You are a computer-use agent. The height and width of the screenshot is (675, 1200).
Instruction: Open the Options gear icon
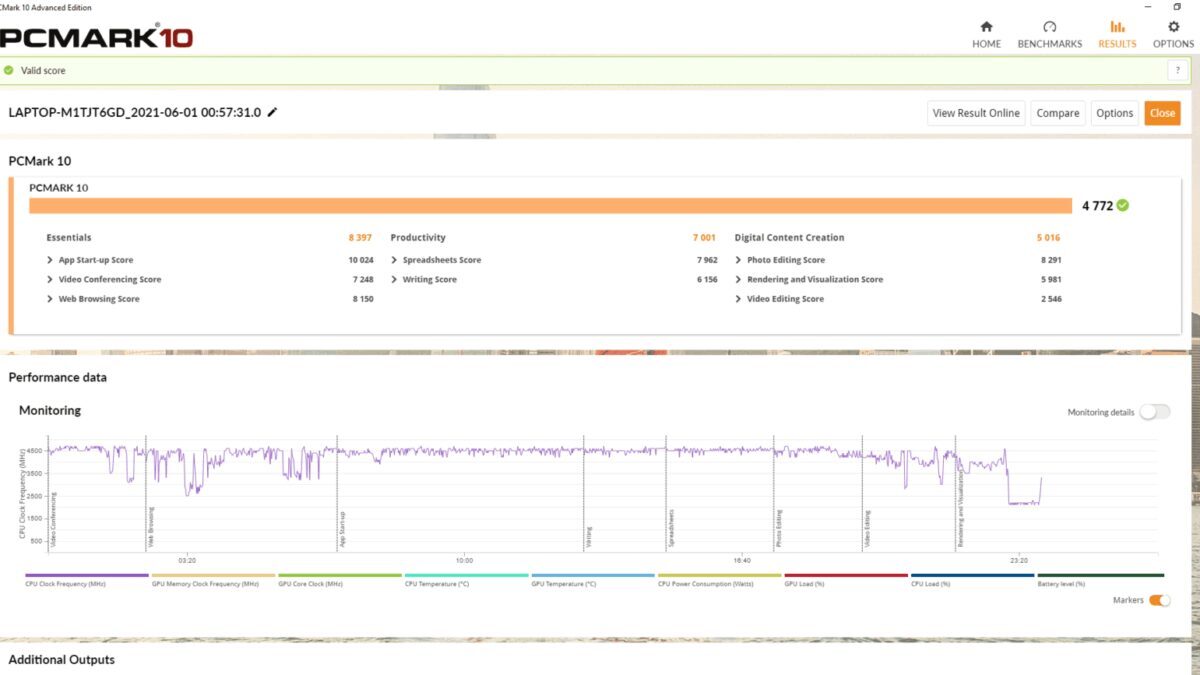point(1173,27)
